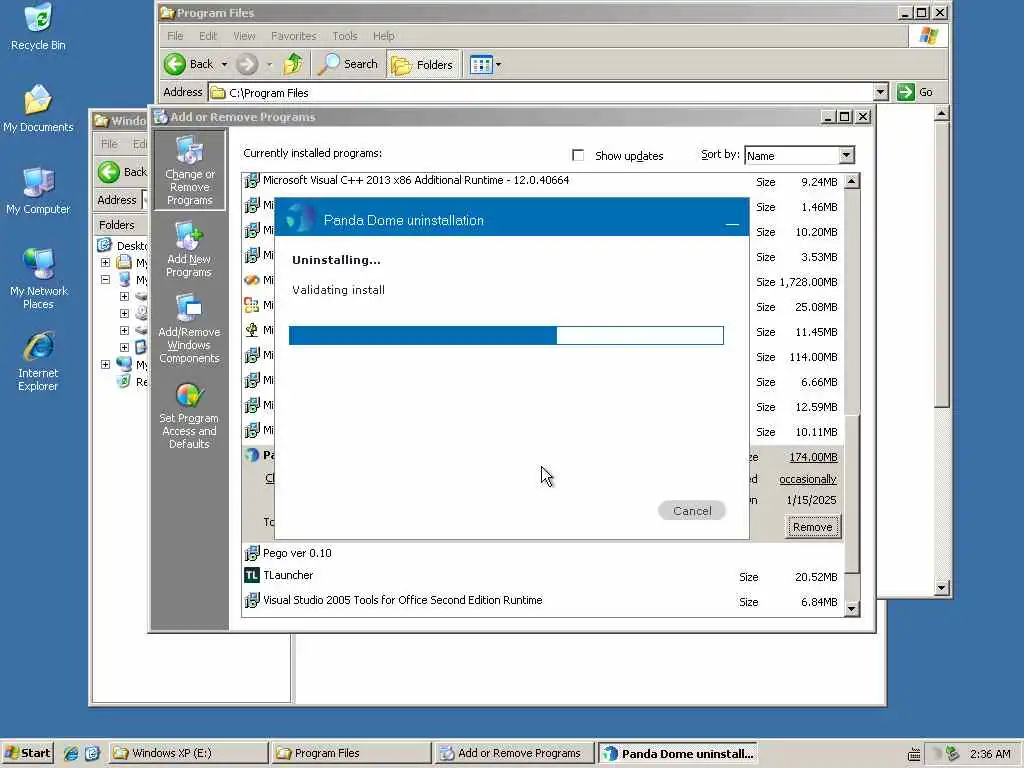Open Recycle Bin desktop icon
The width and height of the screenshot is (1024, 768).
(x=38, y=26)
